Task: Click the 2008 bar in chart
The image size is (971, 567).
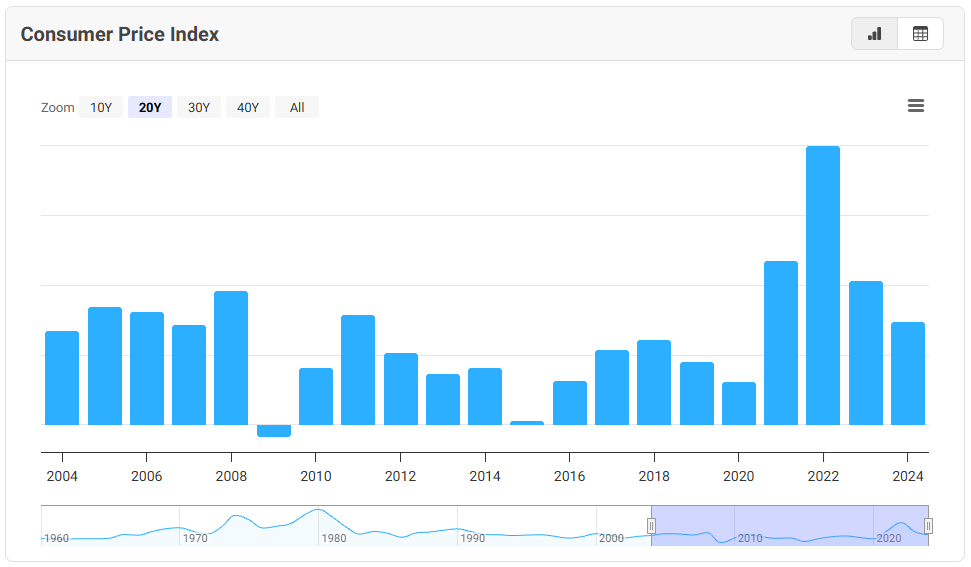Action: [x=231, y=358]
